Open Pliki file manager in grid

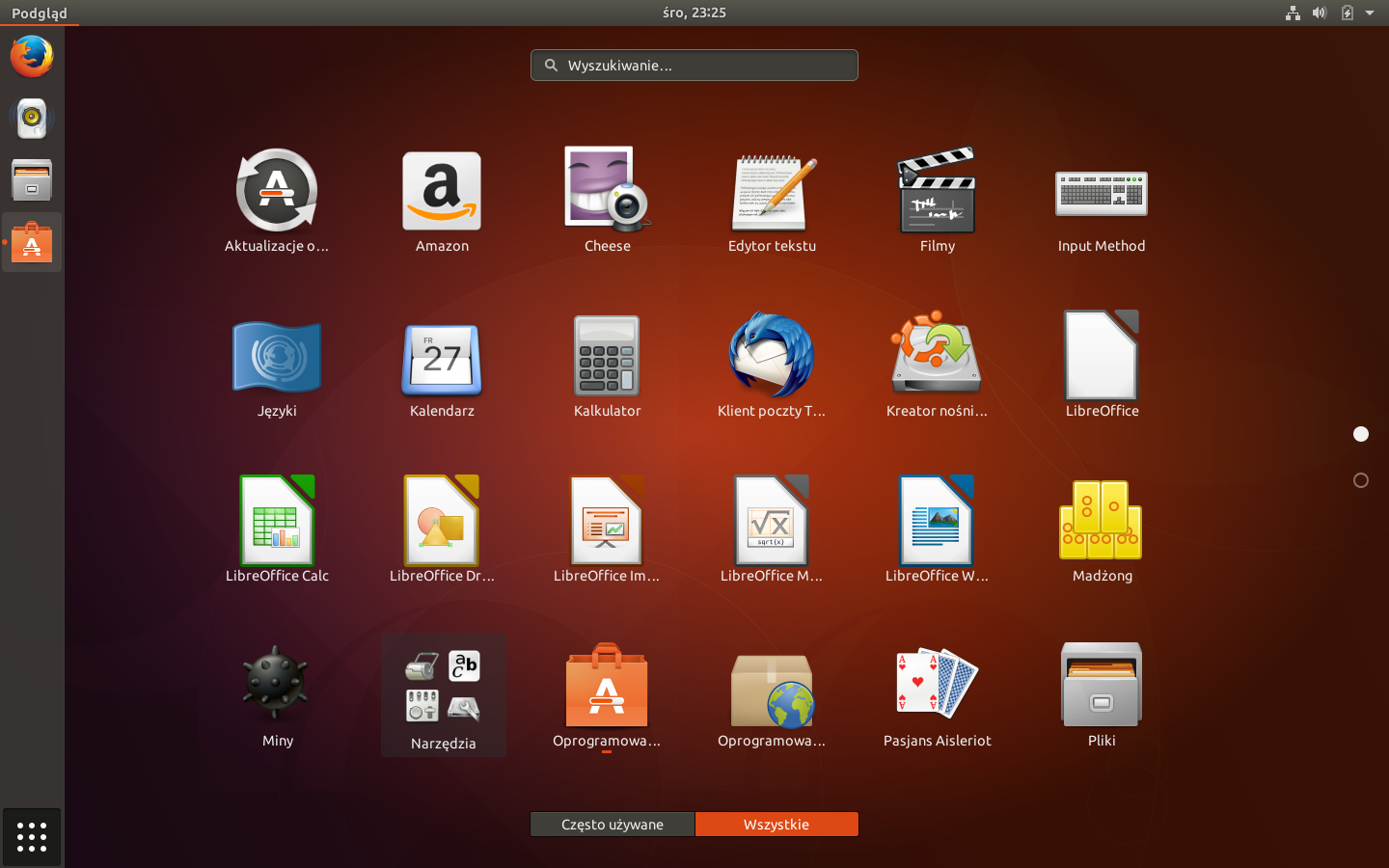point(1102,695)
